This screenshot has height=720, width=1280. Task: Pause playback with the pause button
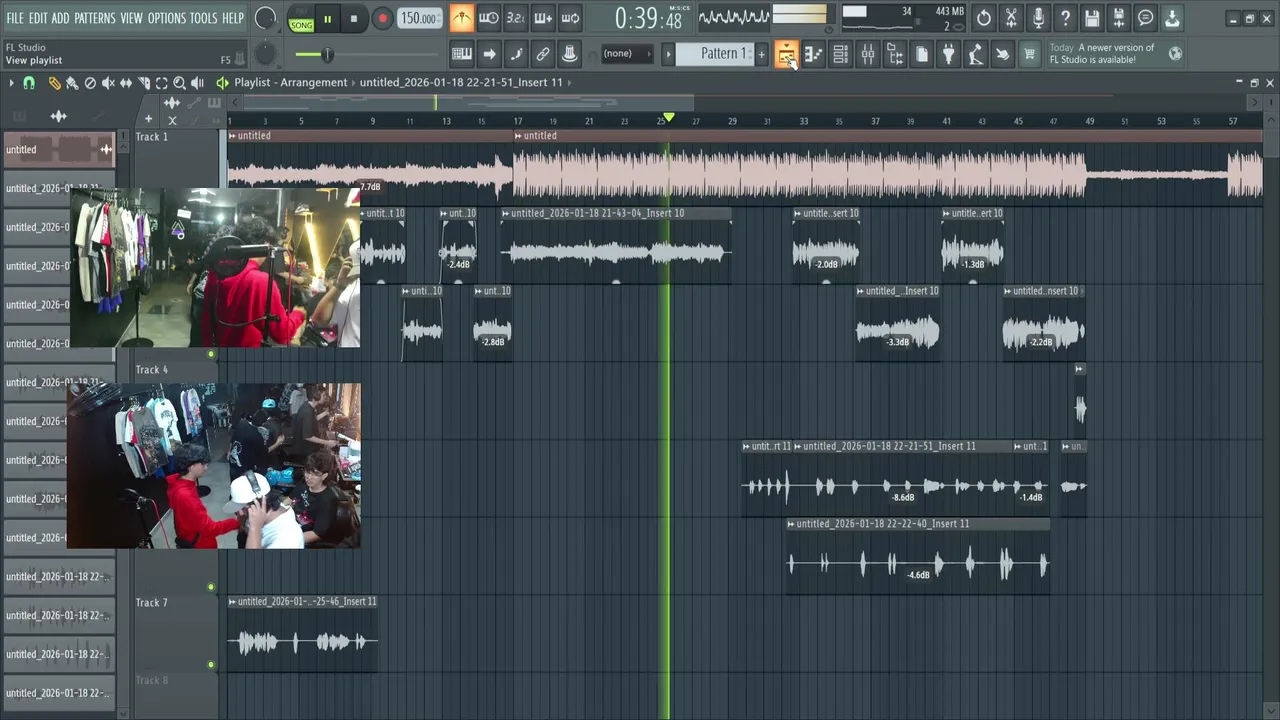tap(327, 19)
